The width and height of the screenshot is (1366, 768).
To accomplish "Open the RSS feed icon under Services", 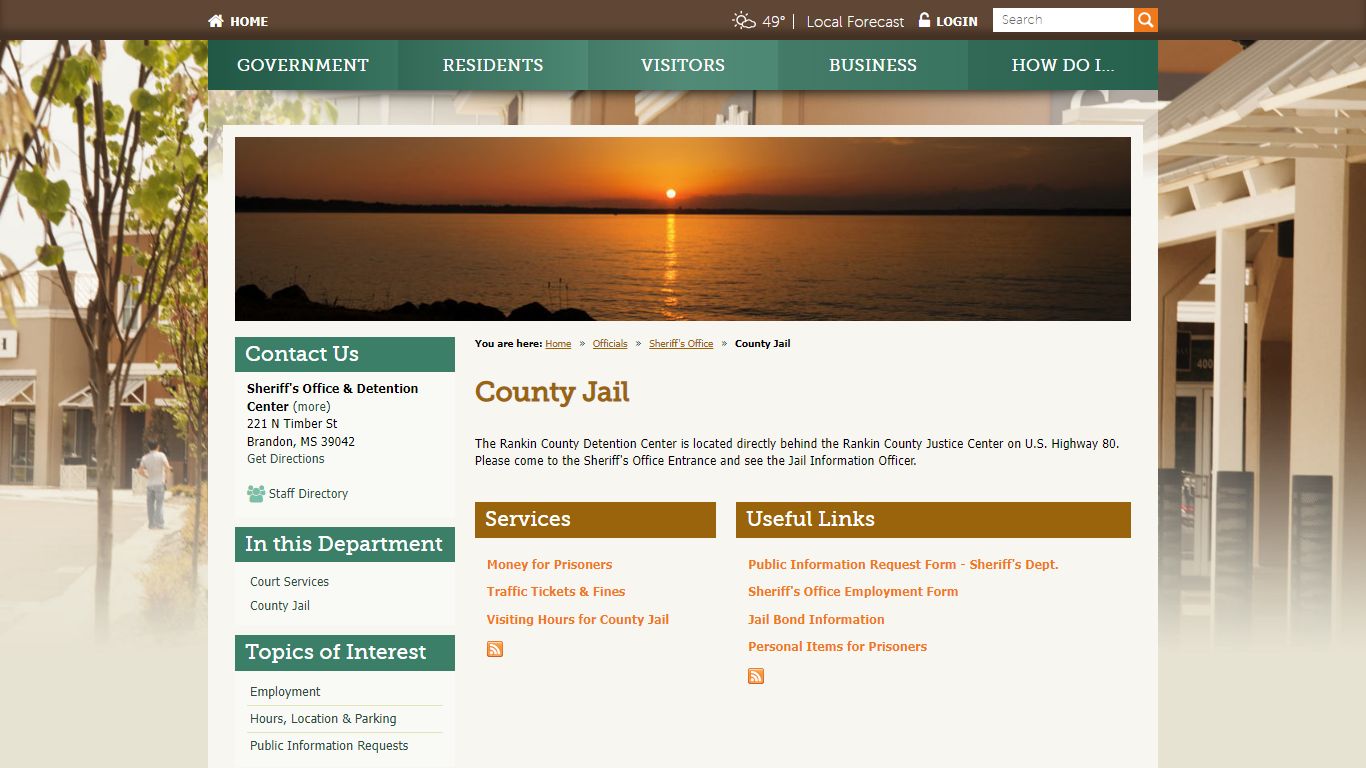I will coord(495,649).
